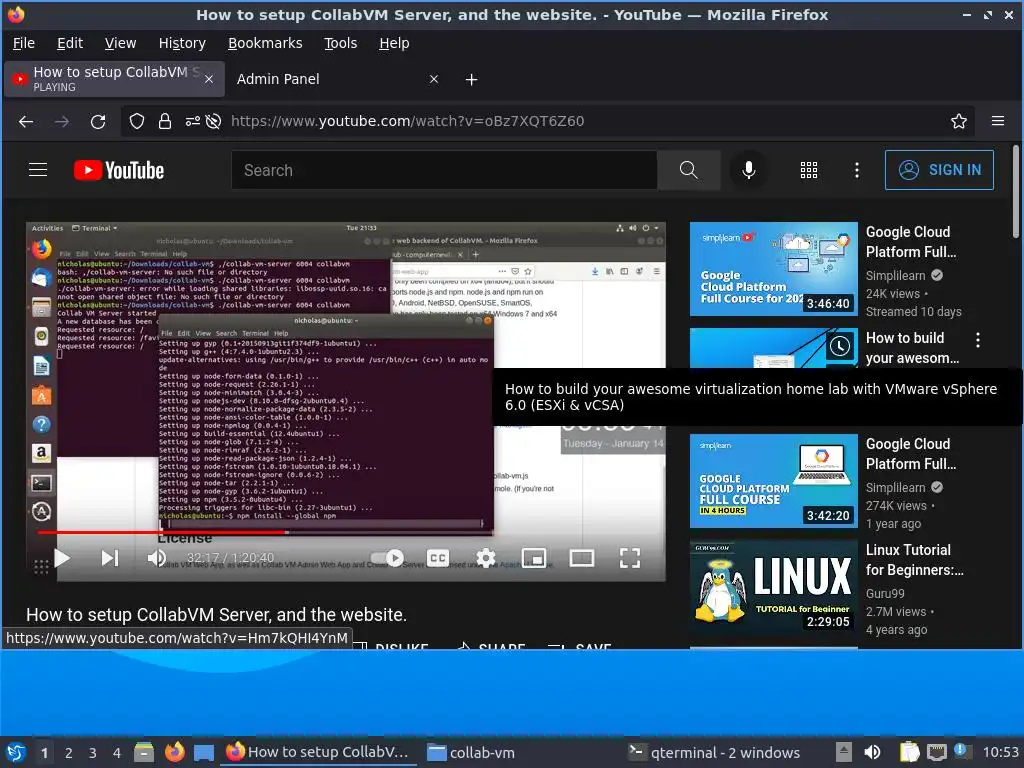Image resolution: width=1024 pixels, height=768 pixels.
Task: View site security via the padlock icon
Action: click(165, 121)
